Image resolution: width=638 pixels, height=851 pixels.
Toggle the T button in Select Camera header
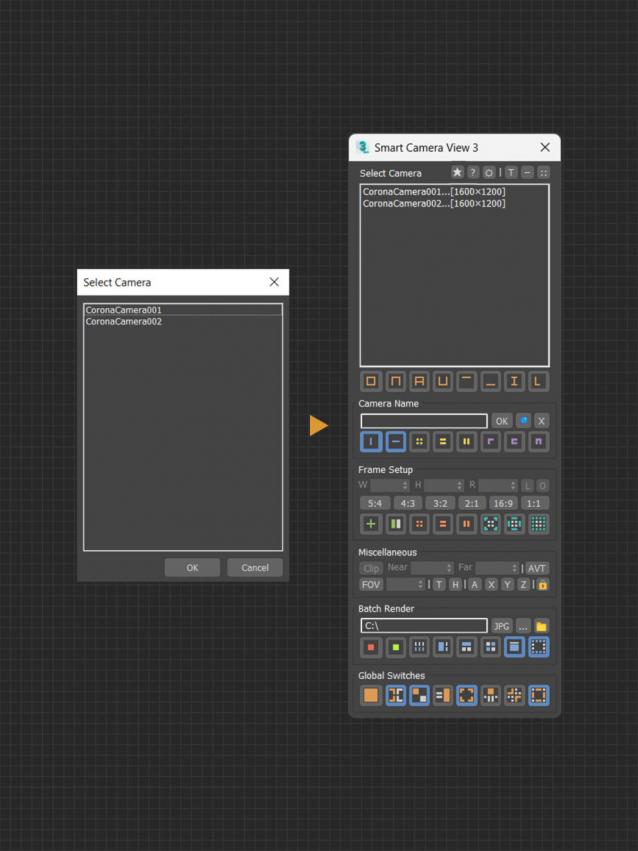pyautogui.click(x=511, y=173)
